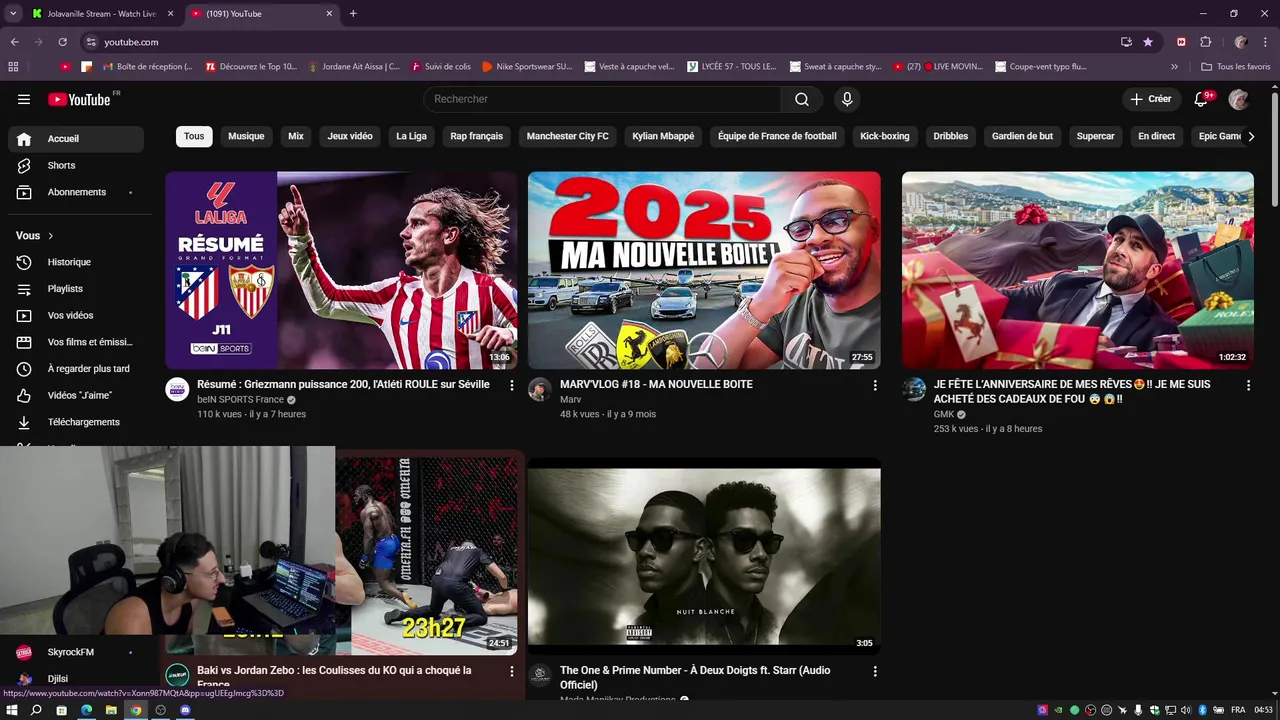Viewport: 1280px width, 720px height.
Task: Select the Mix filter chip
Action: point(296,136)
